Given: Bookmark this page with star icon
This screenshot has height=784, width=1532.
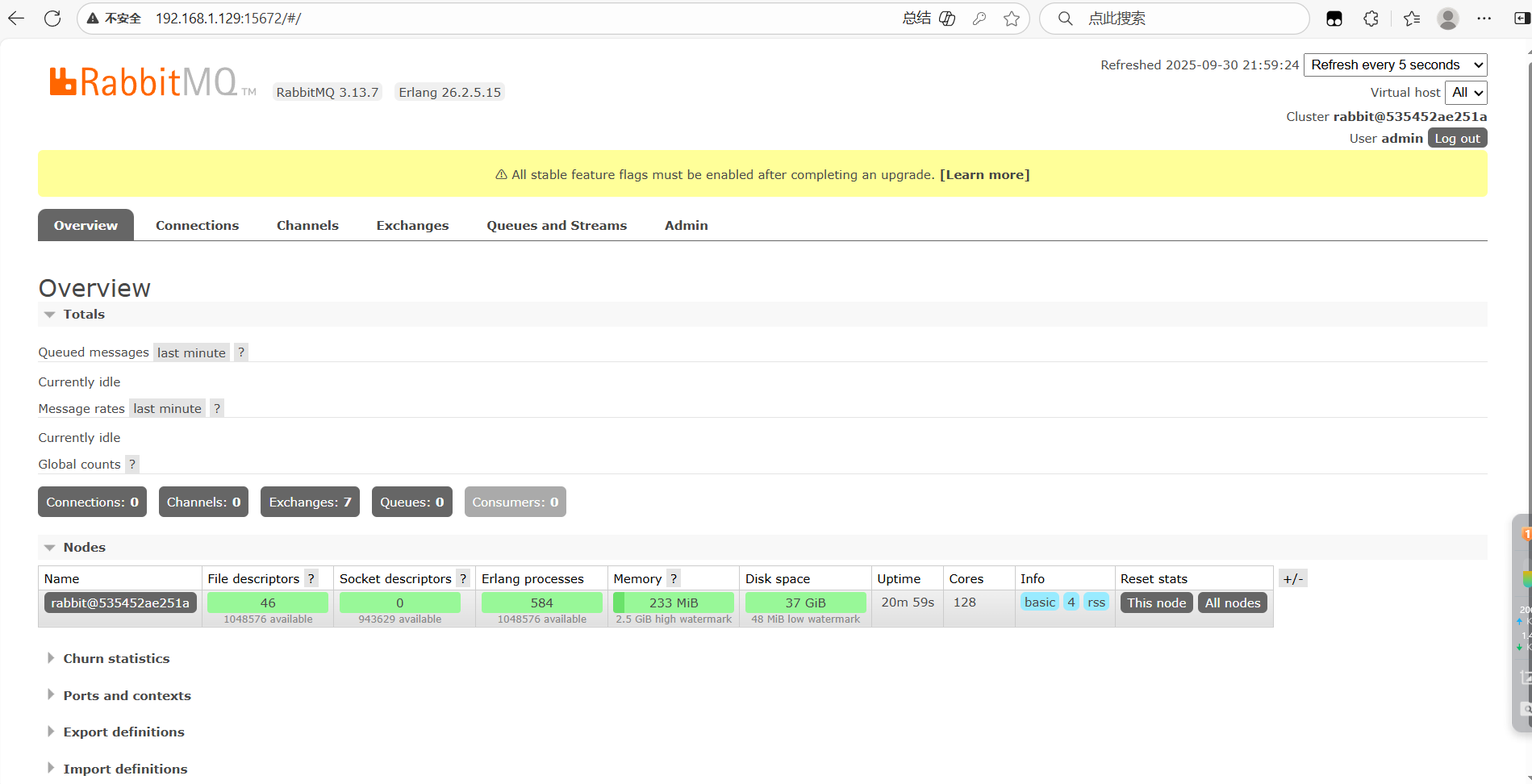Looking at the screenshot, I should (1012, 19).
